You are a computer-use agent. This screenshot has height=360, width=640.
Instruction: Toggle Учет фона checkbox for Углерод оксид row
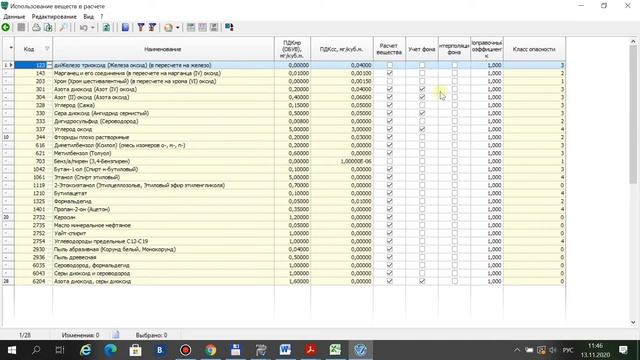422,129
